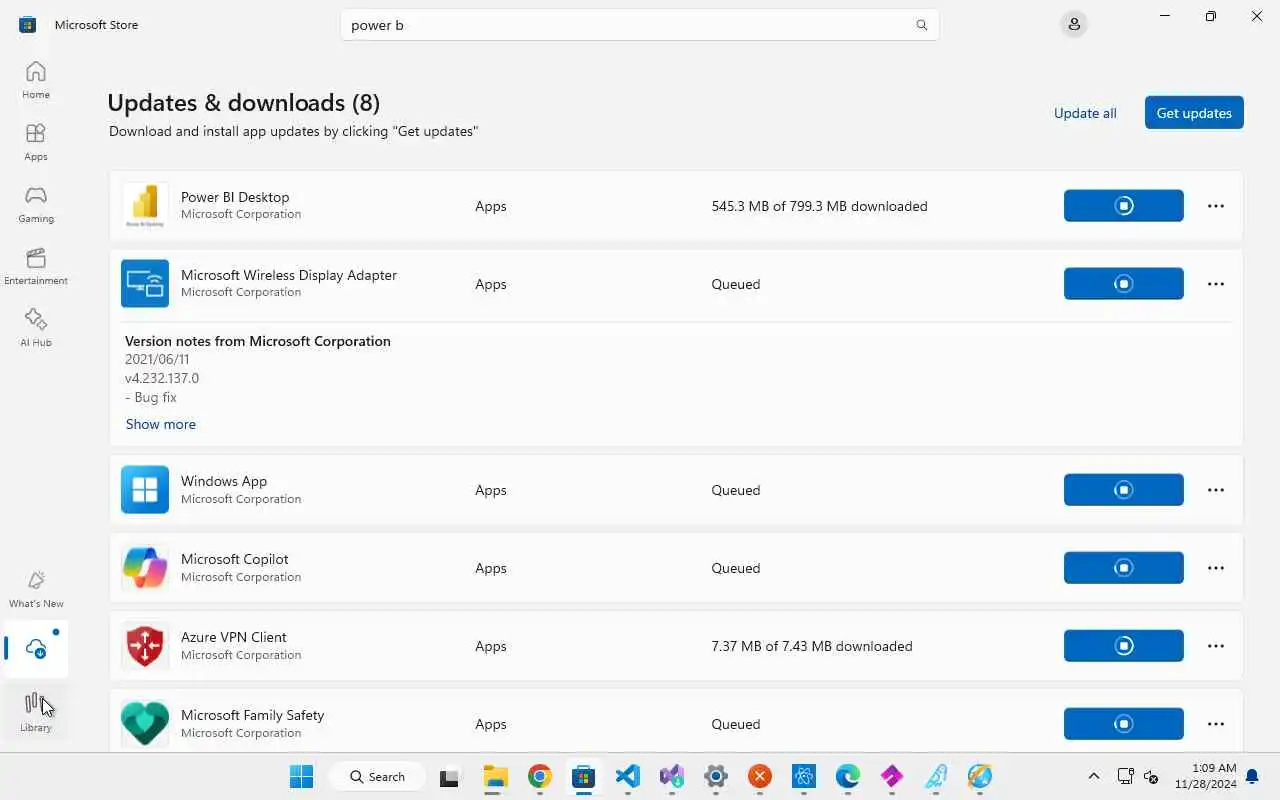
Task: Open the notifications bell in system tray
Action: pos(1252,776)
